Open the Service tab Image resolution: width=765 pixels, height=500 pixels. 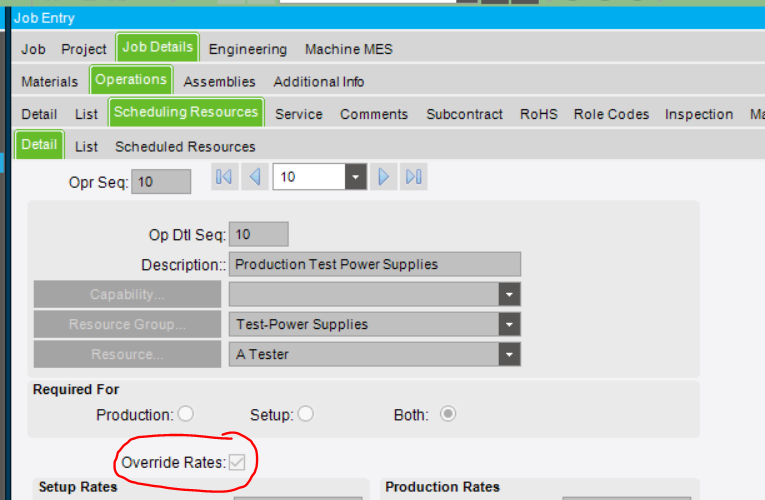pyautogui.click(x=299, y=114)
